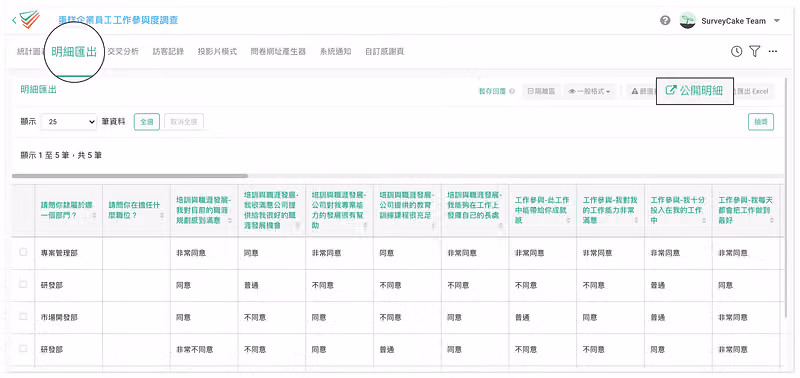Expand the SurveyCake Team account menu arrow
The width and height of the screenshot is (800, 378).
[777, 21]
